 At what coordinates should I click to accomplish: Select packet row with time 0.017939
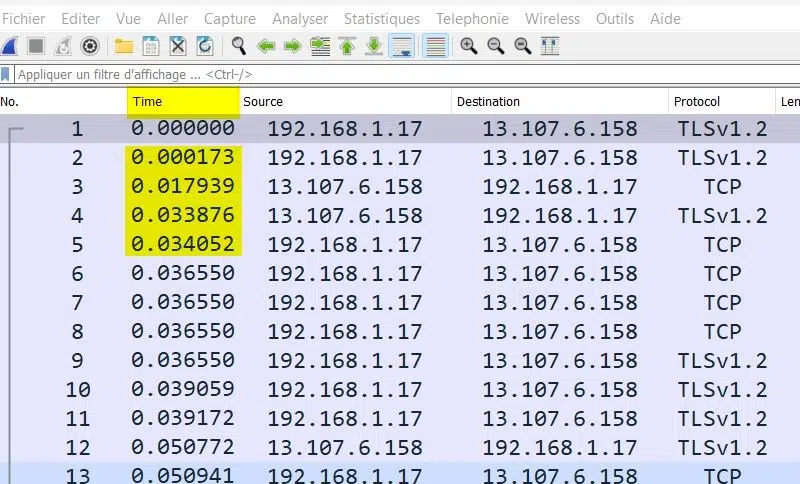400,187
